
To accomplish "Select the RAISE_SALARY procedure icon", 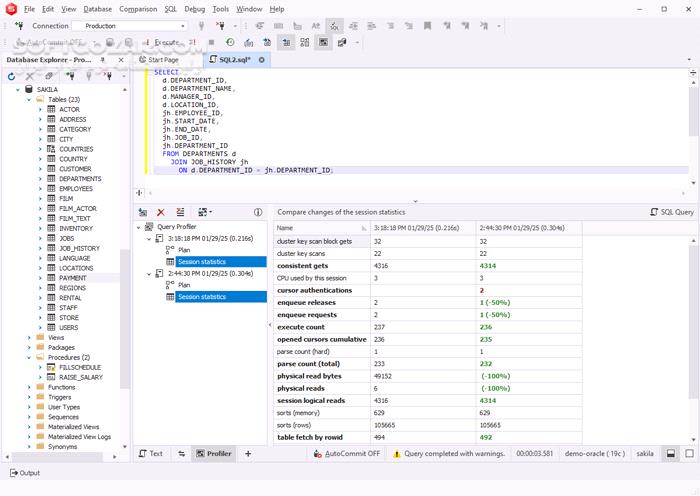I will pos(51,377).
